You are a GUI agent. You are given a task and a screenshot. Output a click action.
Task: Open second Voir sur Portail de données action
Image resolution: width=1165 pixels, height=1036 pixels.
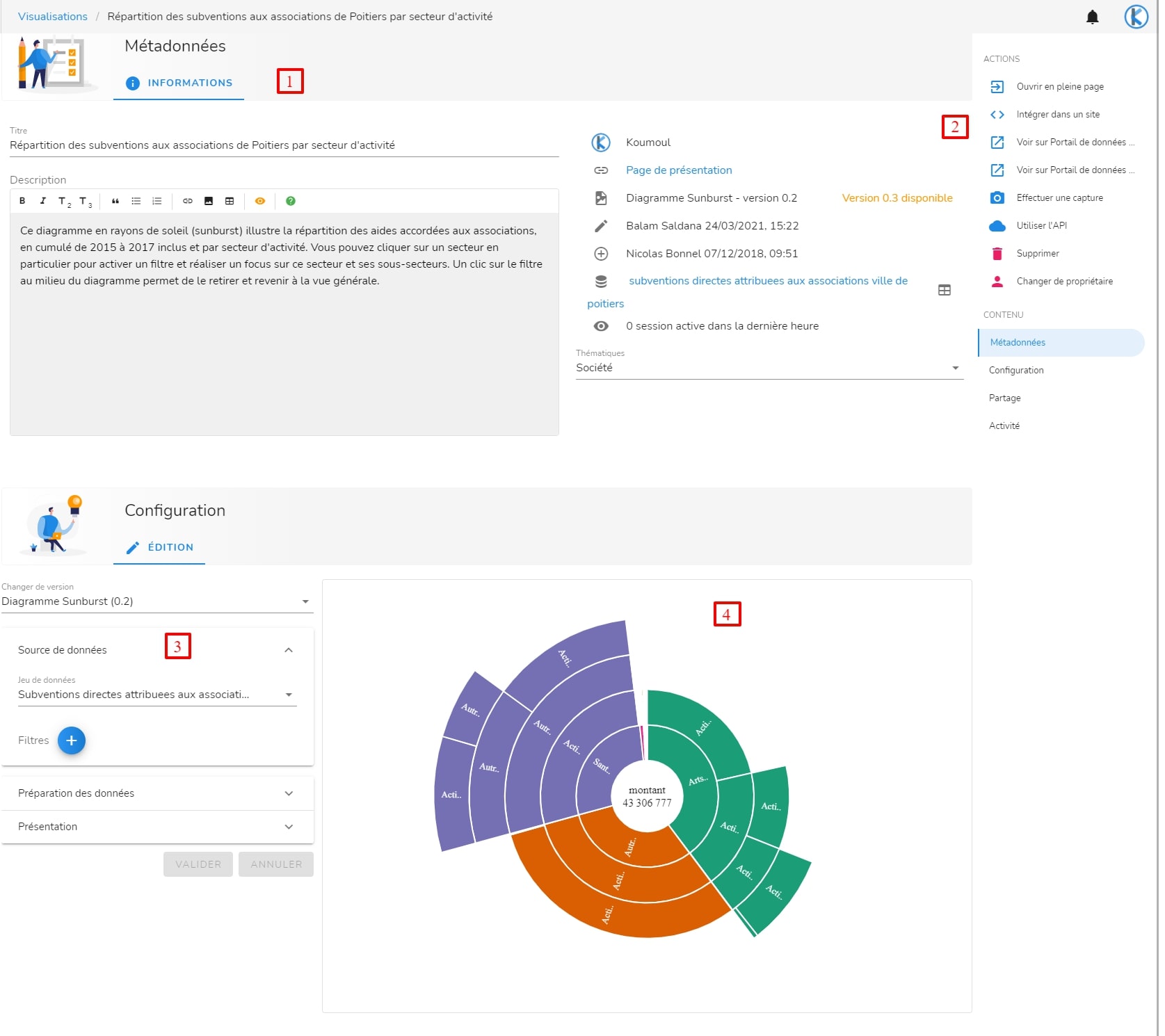click(1061, 170)
